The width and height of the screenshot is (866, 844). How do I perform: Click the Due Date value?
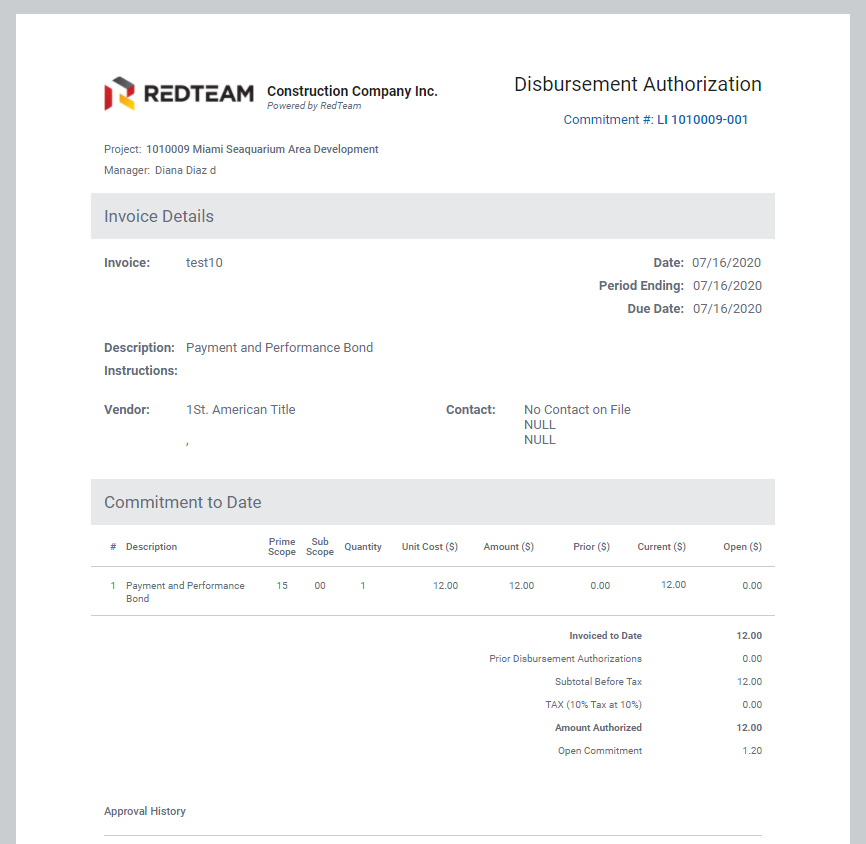pos(727,309)
